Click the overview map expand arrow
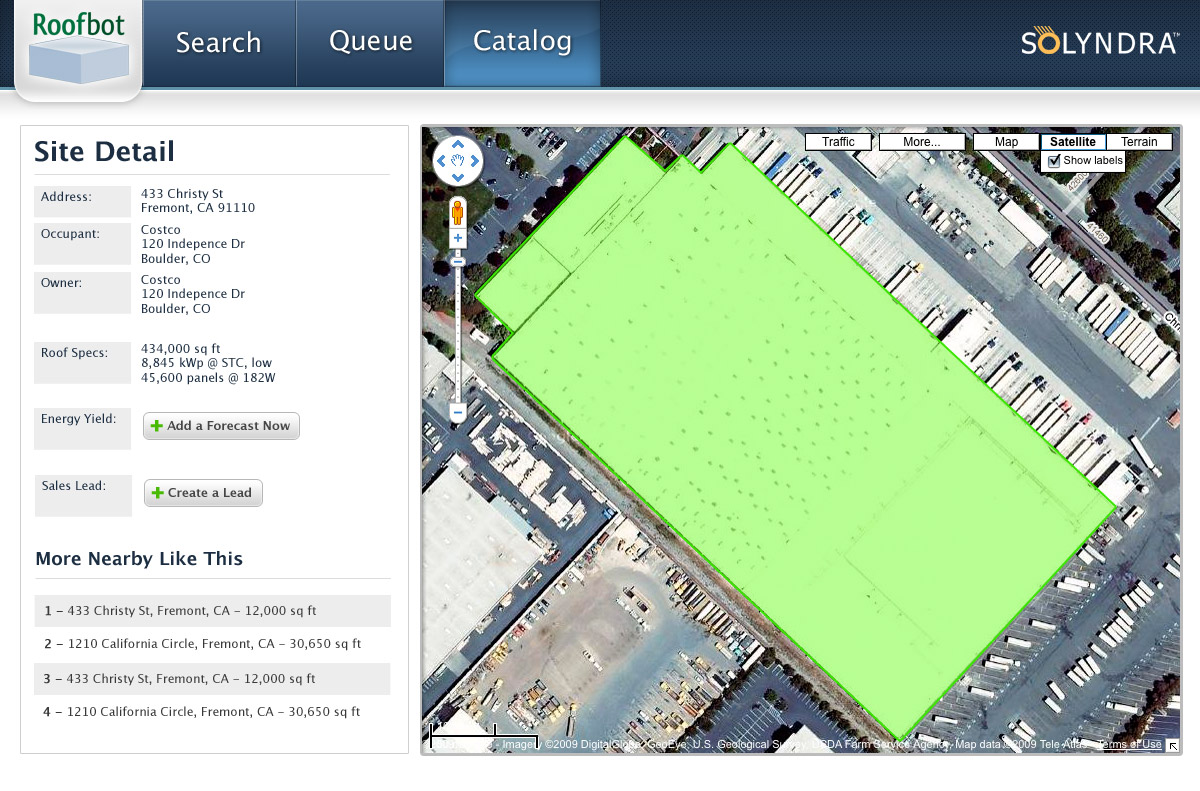This screenshot has width=1200, height=791. (1173, 745)
